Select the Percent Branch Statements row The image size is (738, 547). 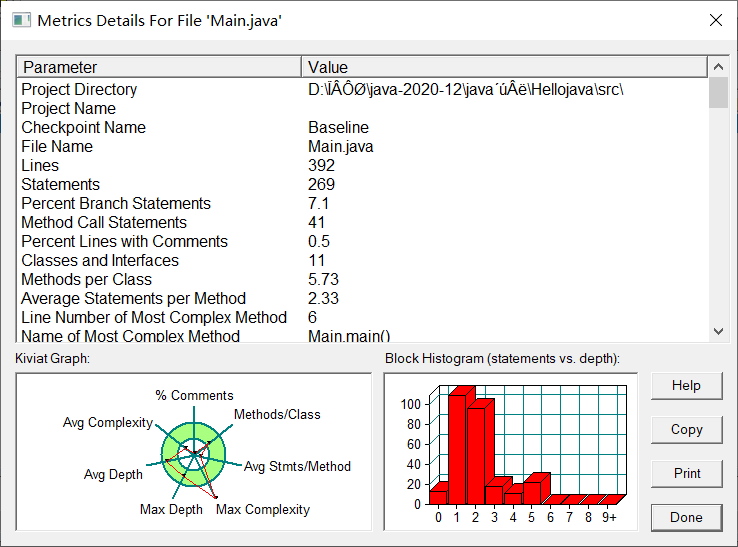point(362,203)
